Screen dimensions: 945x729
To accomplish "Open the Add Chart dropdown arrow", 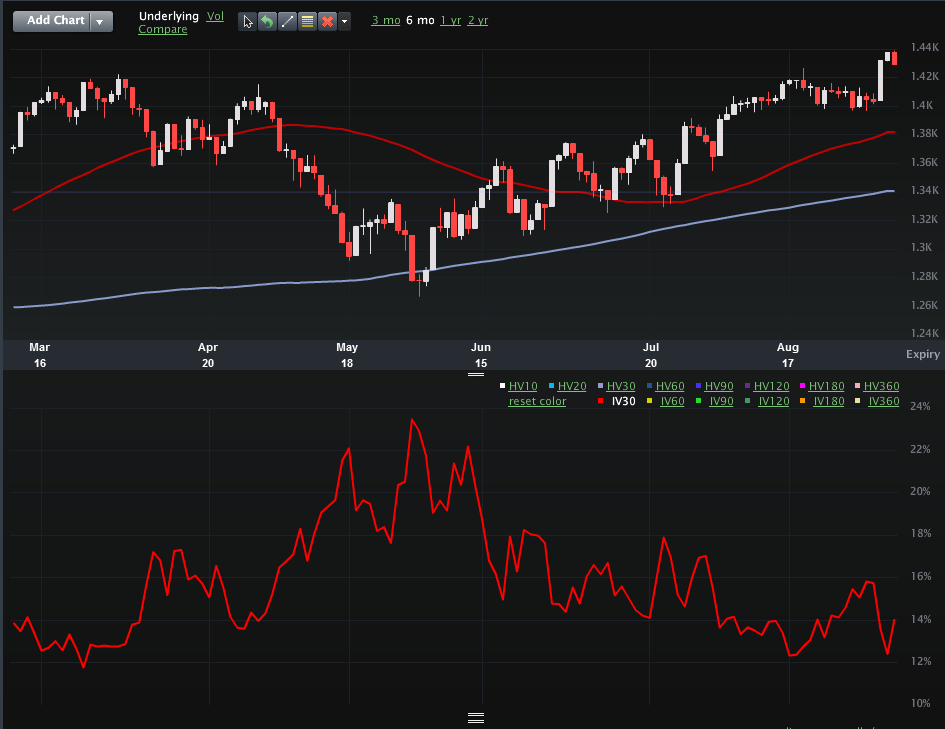I will pos(101,22).
